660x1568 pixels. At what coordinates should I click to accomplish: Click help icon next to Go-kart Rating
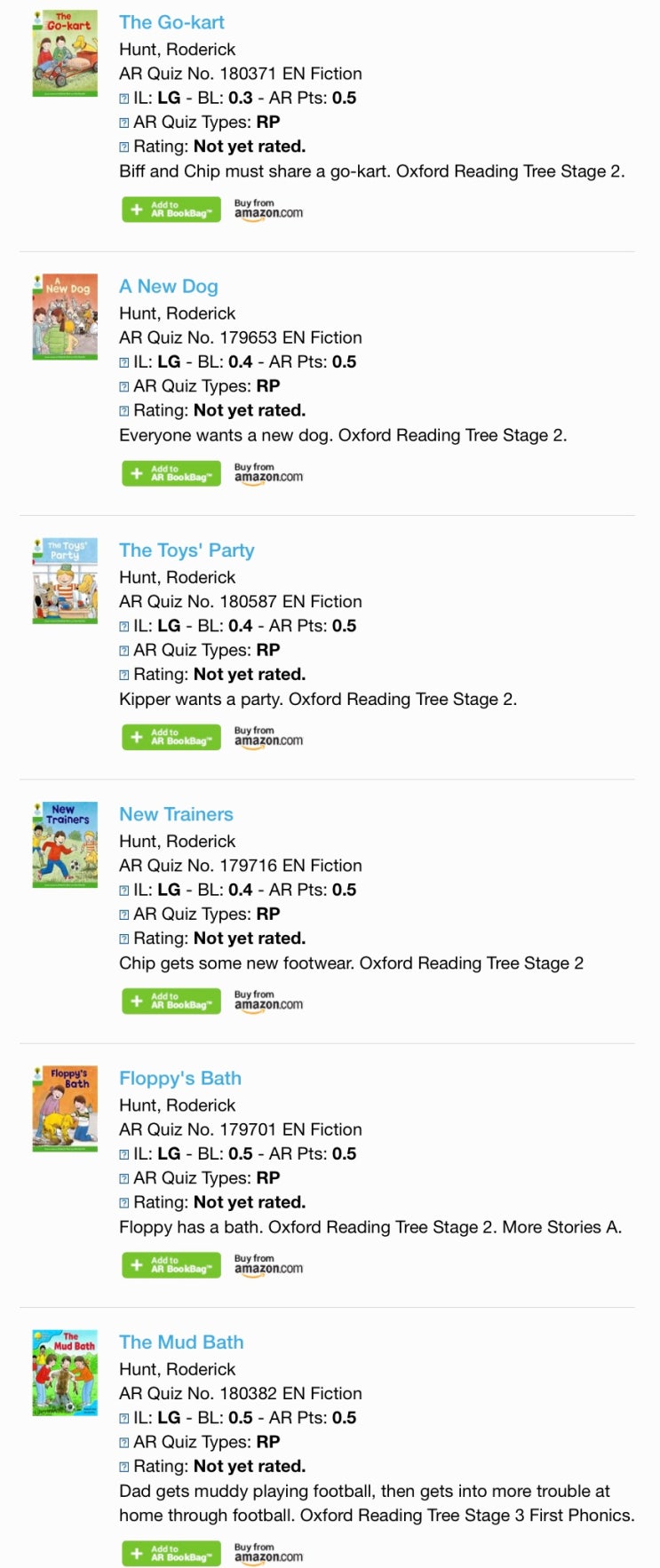pos(124,147)
